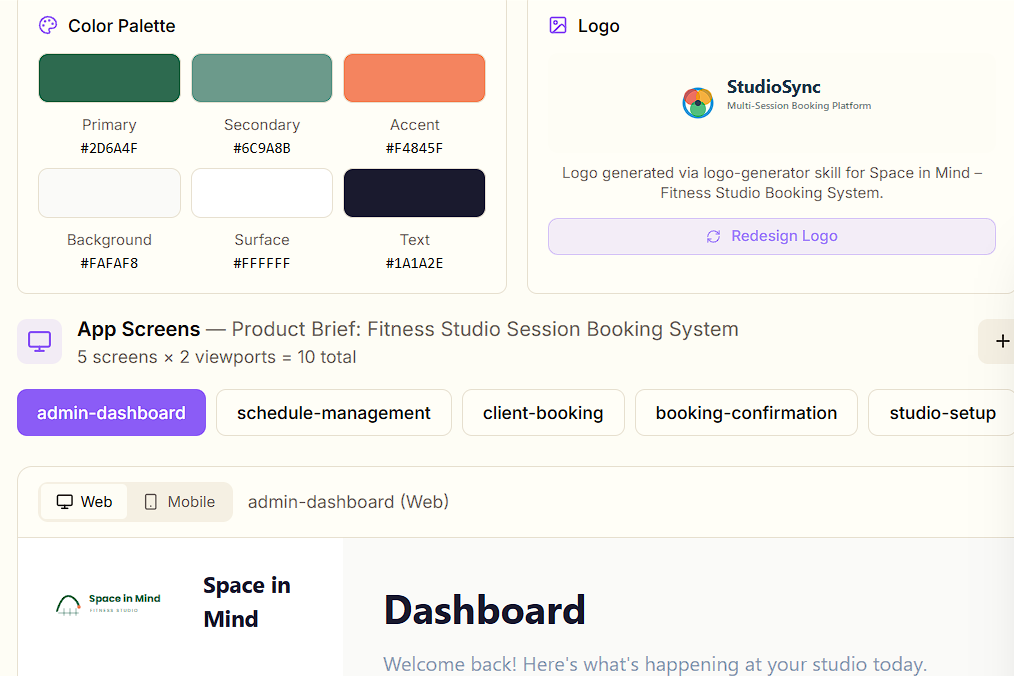Switch to Mobile viewport
Image resolution: width=1014 pixels, height=676 pixels.
point(179,502)
